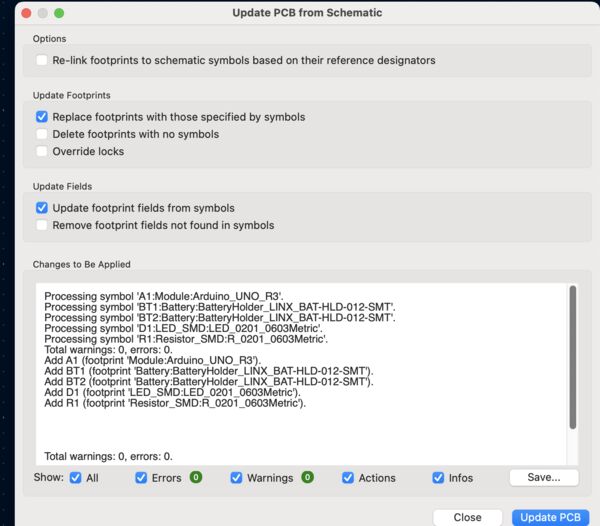Check Remove footprint fields not found in symbols

click(x=42, y=225)
